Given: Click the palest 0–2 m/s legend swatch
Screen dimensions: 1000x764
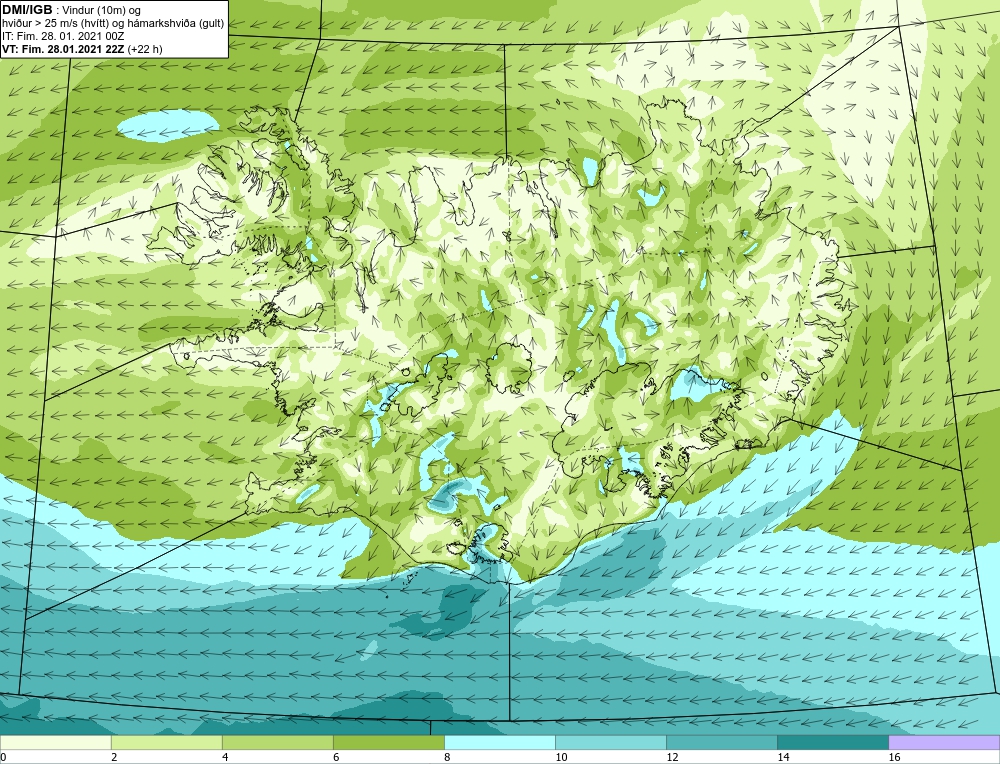Looking at the screenshot, I should (55, 742).
